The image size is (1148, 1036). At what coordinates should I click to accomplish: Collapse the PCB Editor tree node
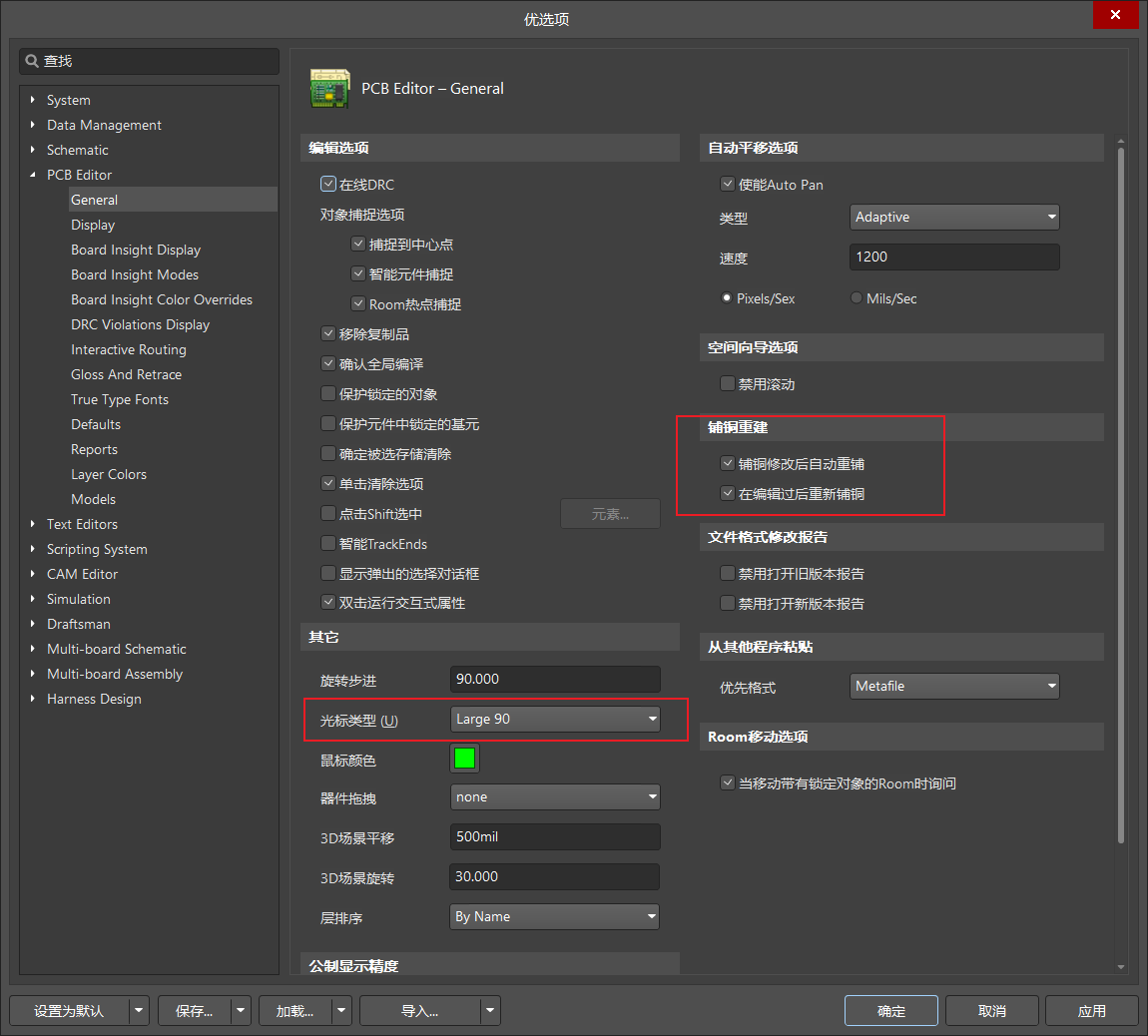click(32, 175)
